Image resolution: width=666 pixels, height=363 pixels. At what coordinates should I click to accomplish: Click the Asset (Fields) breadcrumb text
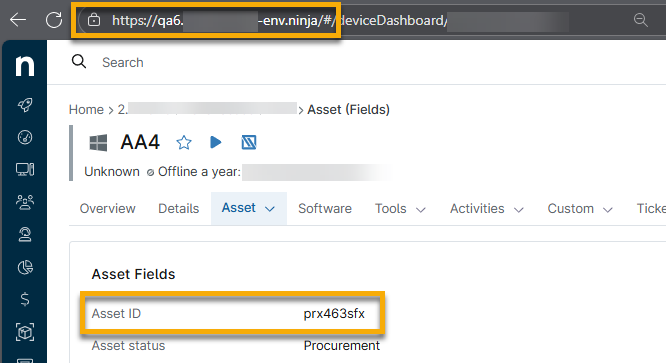point(348,110)
